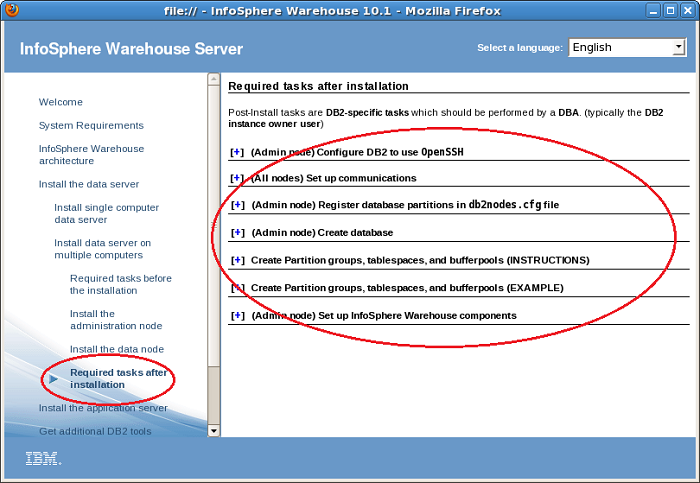Screen dimensions: 700x483
Task: Select Required tasks after installation link
Action: coord(118,379)
